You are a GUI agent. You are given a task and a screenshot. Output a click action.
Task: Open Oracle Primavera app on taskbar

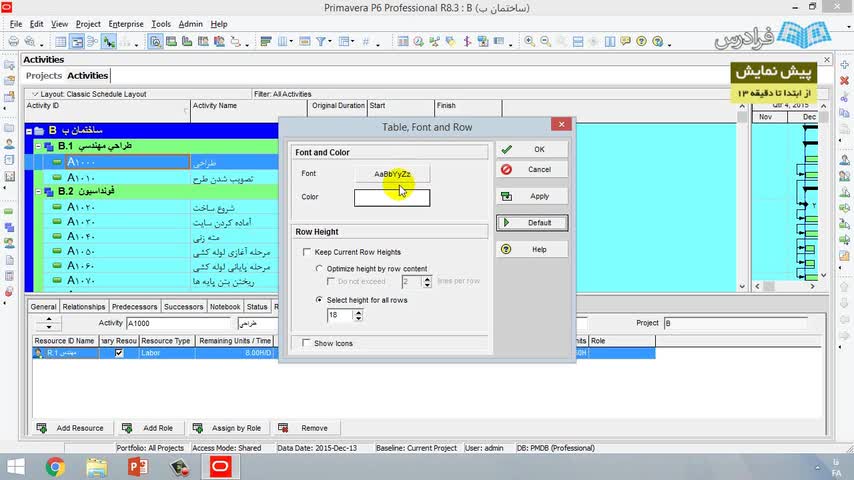(221, 467)
